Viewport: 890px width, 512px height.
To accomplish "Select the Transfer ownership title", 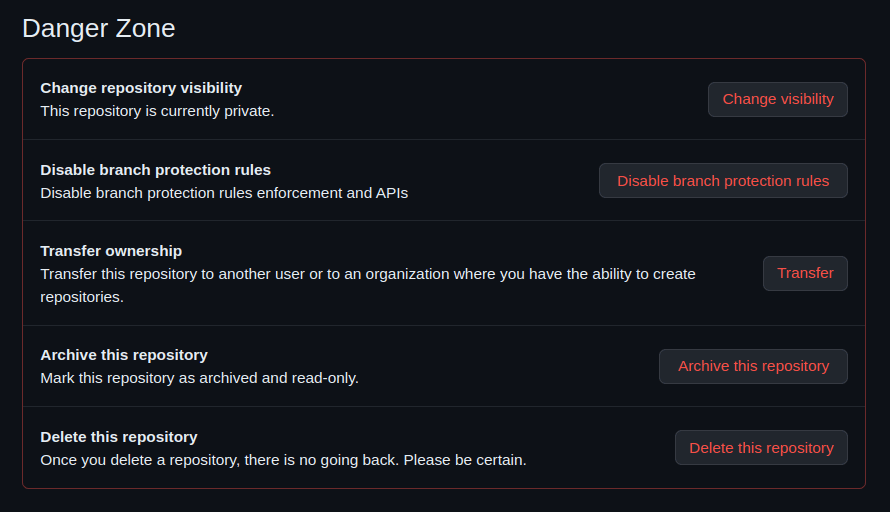I will point(111,251).
